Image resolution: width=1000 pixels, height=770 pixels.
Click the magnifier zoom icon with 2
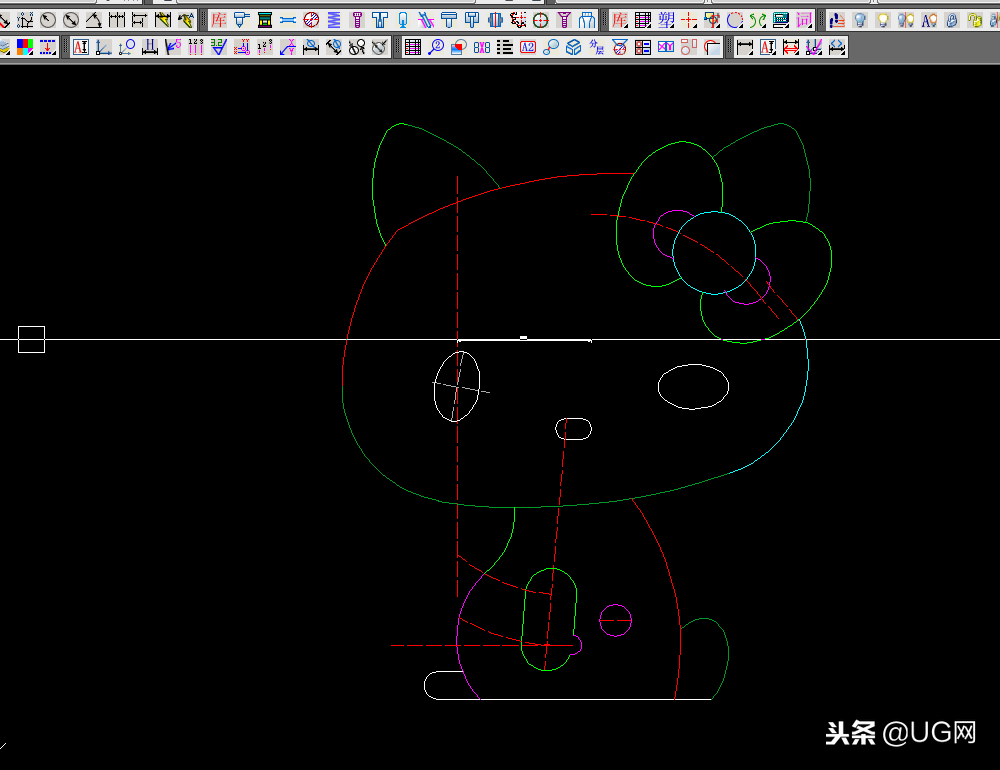pyautogui.click(x=436, y=47)
